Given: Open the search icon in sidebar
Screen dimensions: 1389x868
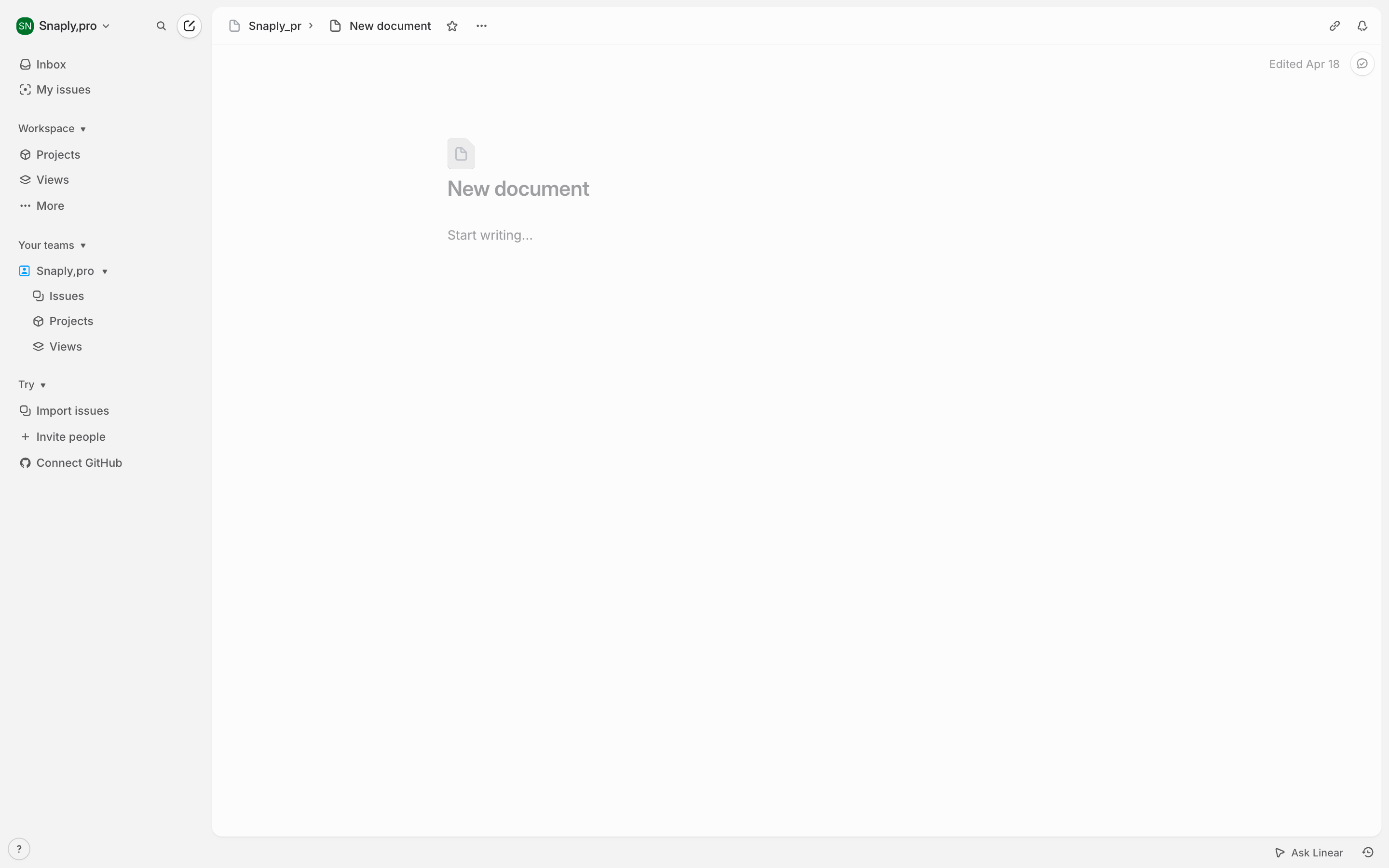Looking at the screenshot, I should click(161, 26).
